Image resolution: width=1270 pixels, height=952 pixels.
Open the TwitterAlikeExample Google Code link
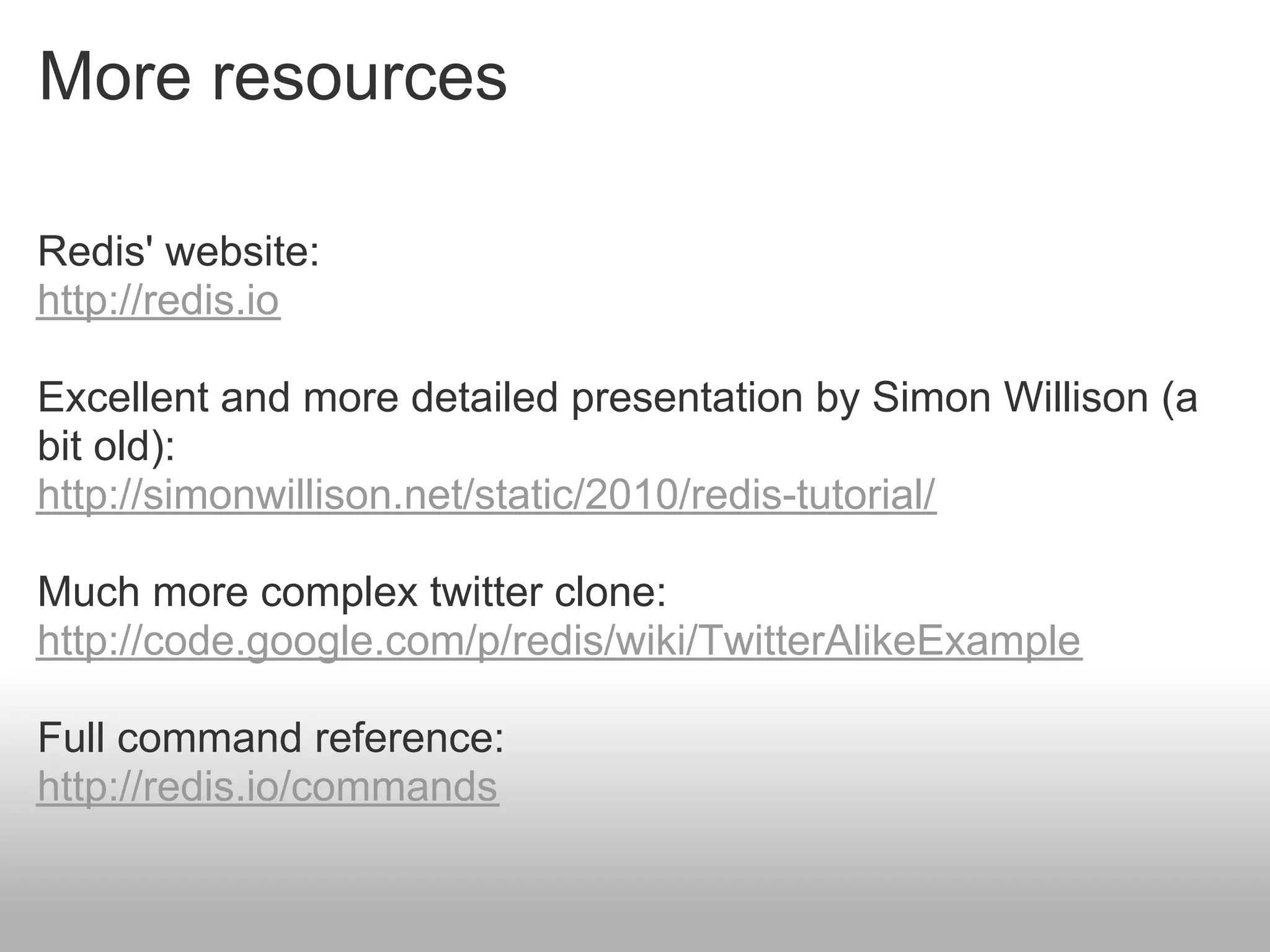(559, 642)
